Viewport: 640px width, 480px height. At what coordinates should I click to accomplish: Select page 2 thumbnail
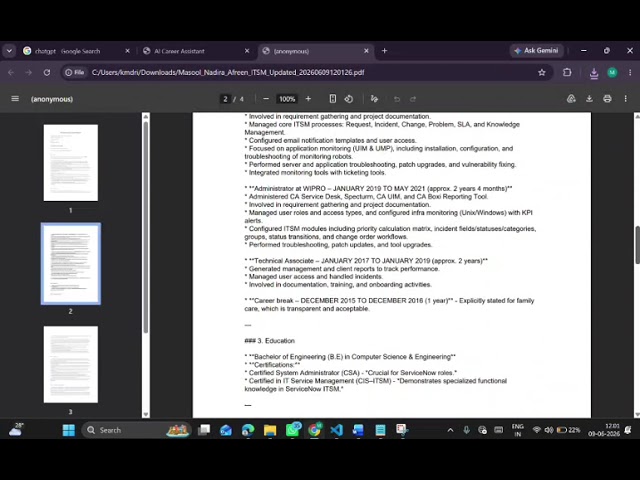tap(71, 264)
